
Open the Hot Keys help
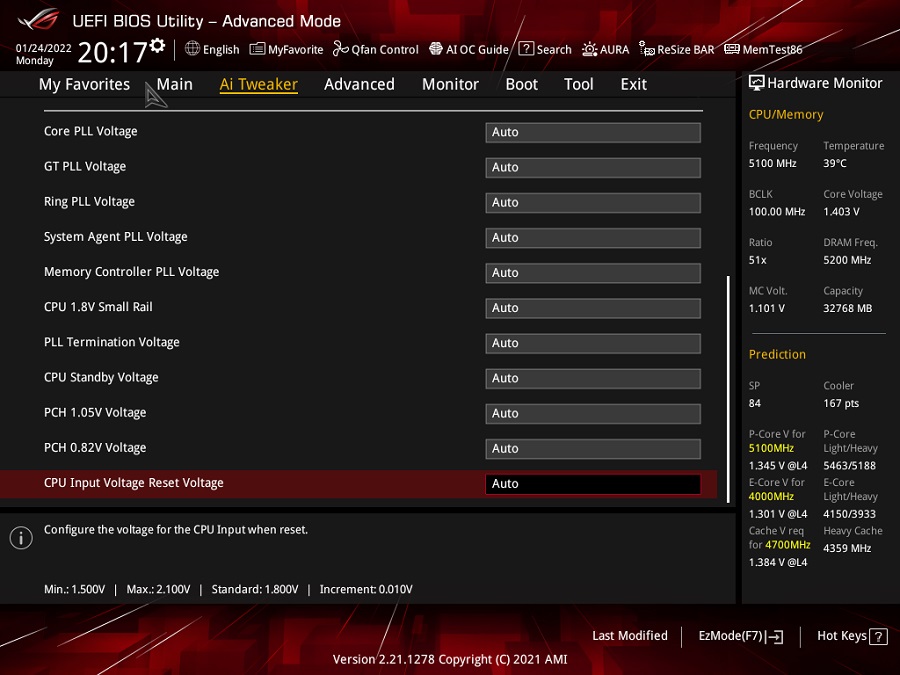click(852, 636)
